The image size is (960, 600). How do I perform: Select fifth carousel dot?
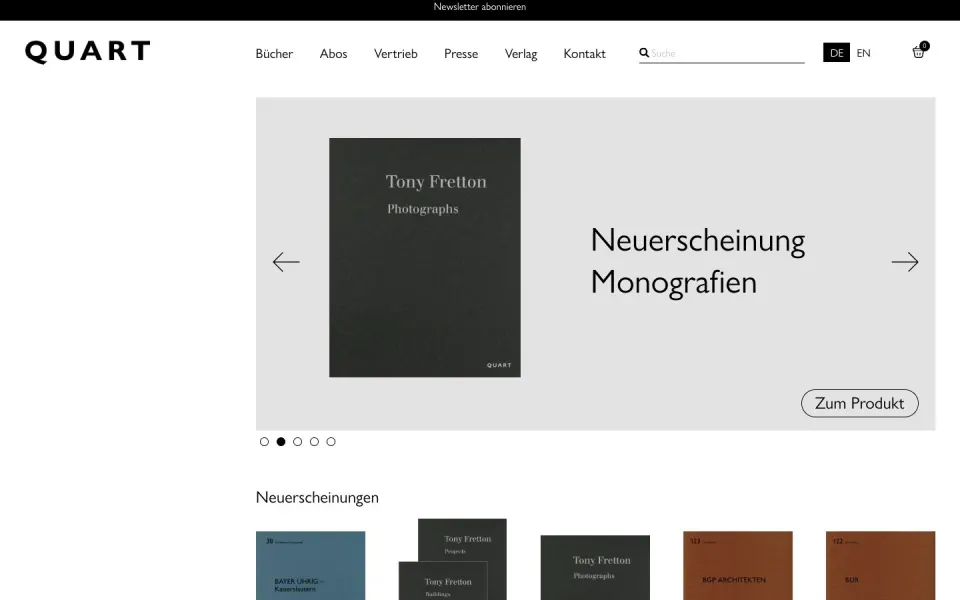[x=331, y=441]
